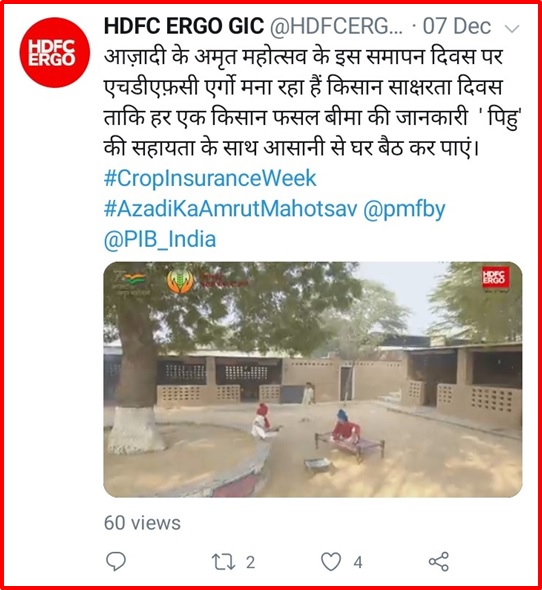Click the HDFC ERGO logo inside video
This screenshot has height=590, width=542.
[x=495, y=277]
